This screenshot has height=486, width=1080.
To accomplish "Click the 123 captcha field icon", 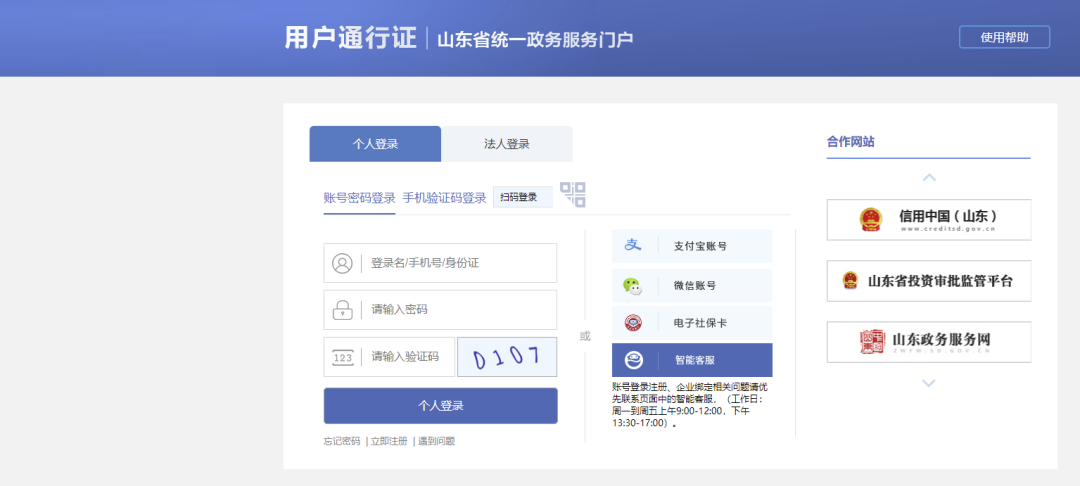I will point(342,357).
